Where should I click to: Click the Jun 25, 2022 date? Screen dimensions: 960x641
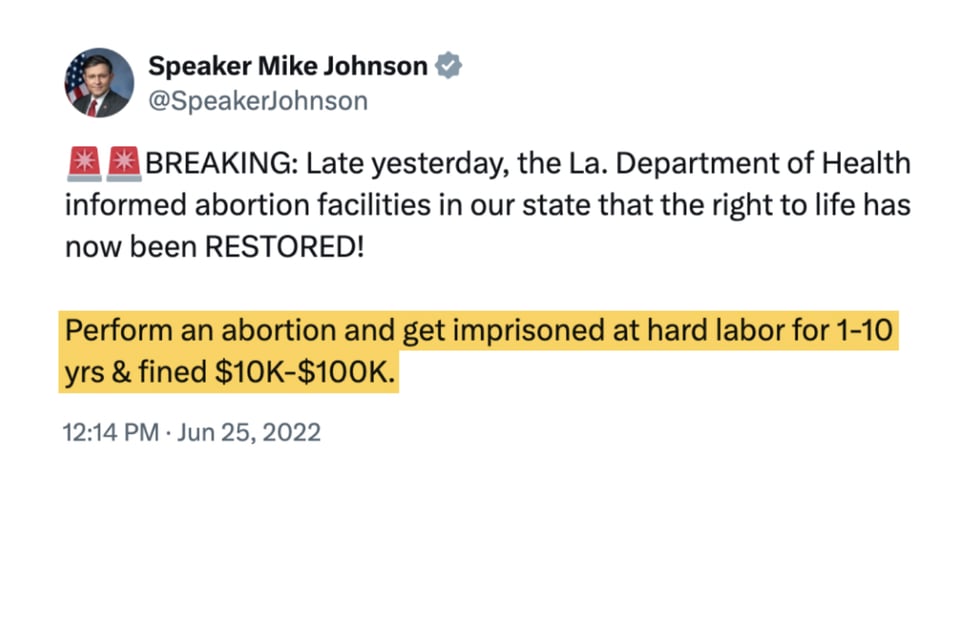pos(251,433)
